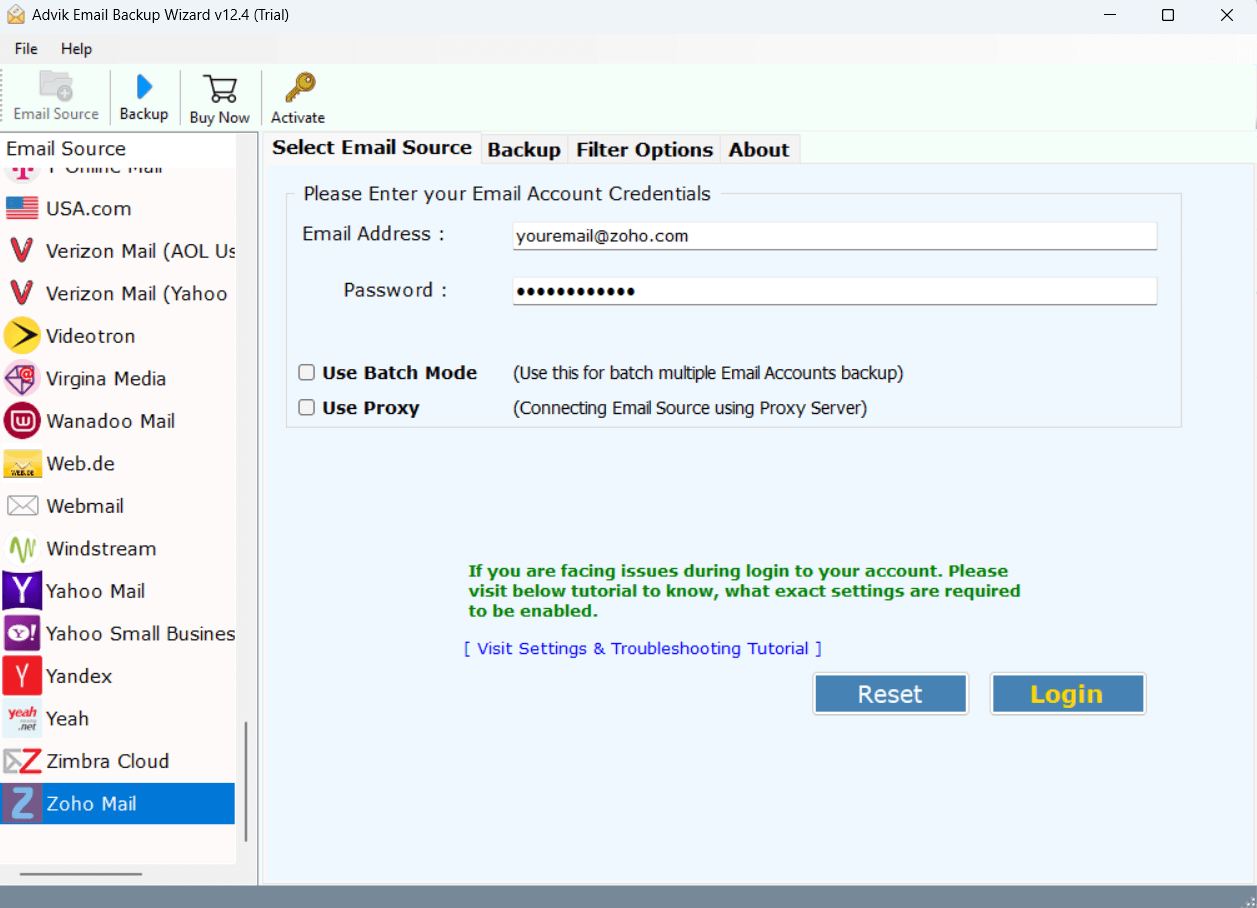This screenshot has height=908, width=1257.
Task: Open Visit Settings & Troubleshooting Tutorial link
Action: click(643, 649)
